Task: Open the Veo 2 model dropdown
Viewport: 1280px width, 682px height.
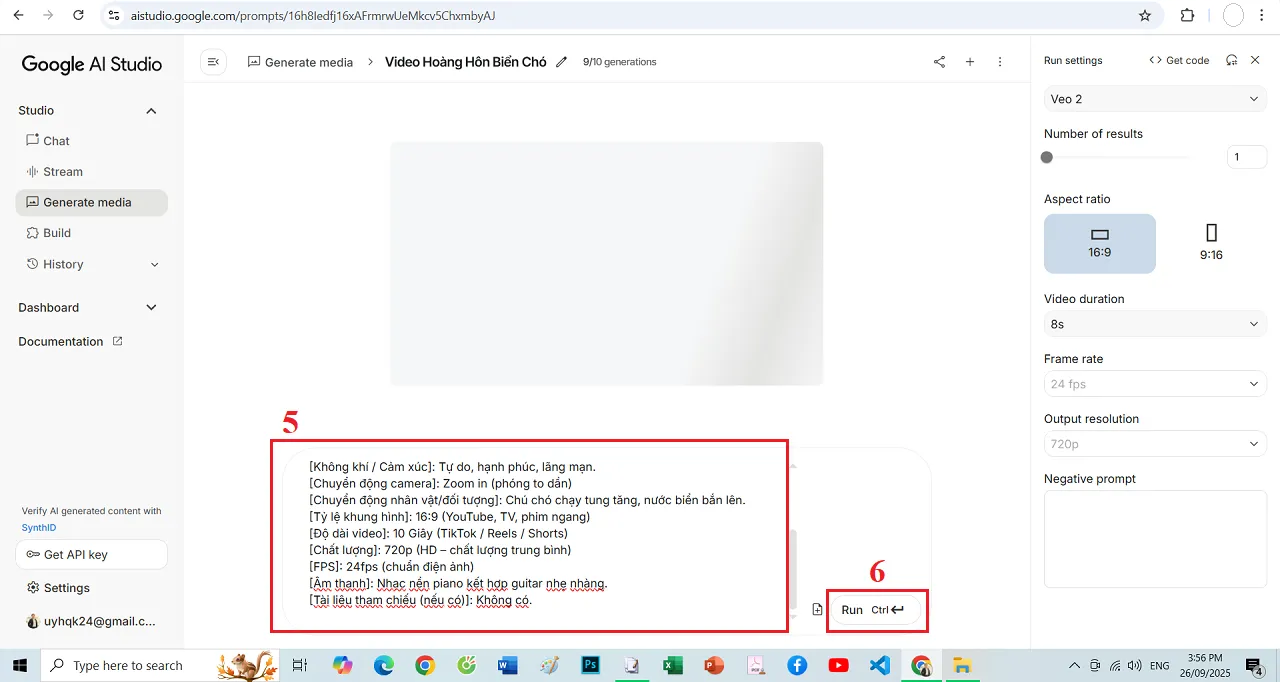Action: (1154, 98)
